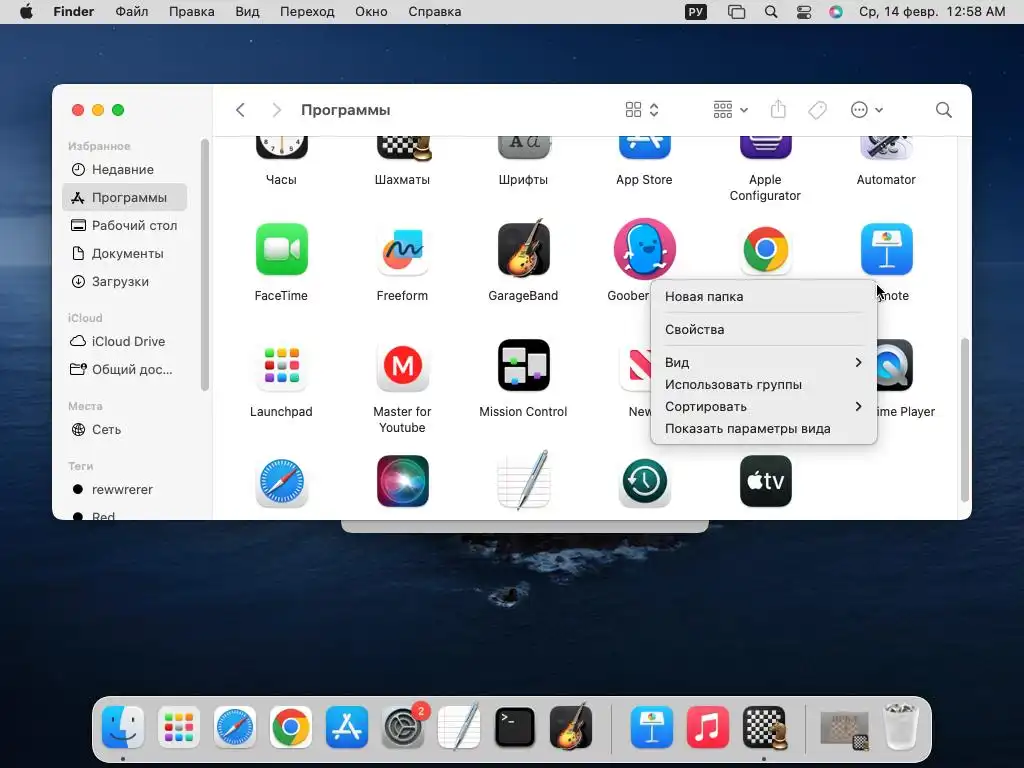
Task: Select the App Store app in Finder
Action: [x=645, y=148]
